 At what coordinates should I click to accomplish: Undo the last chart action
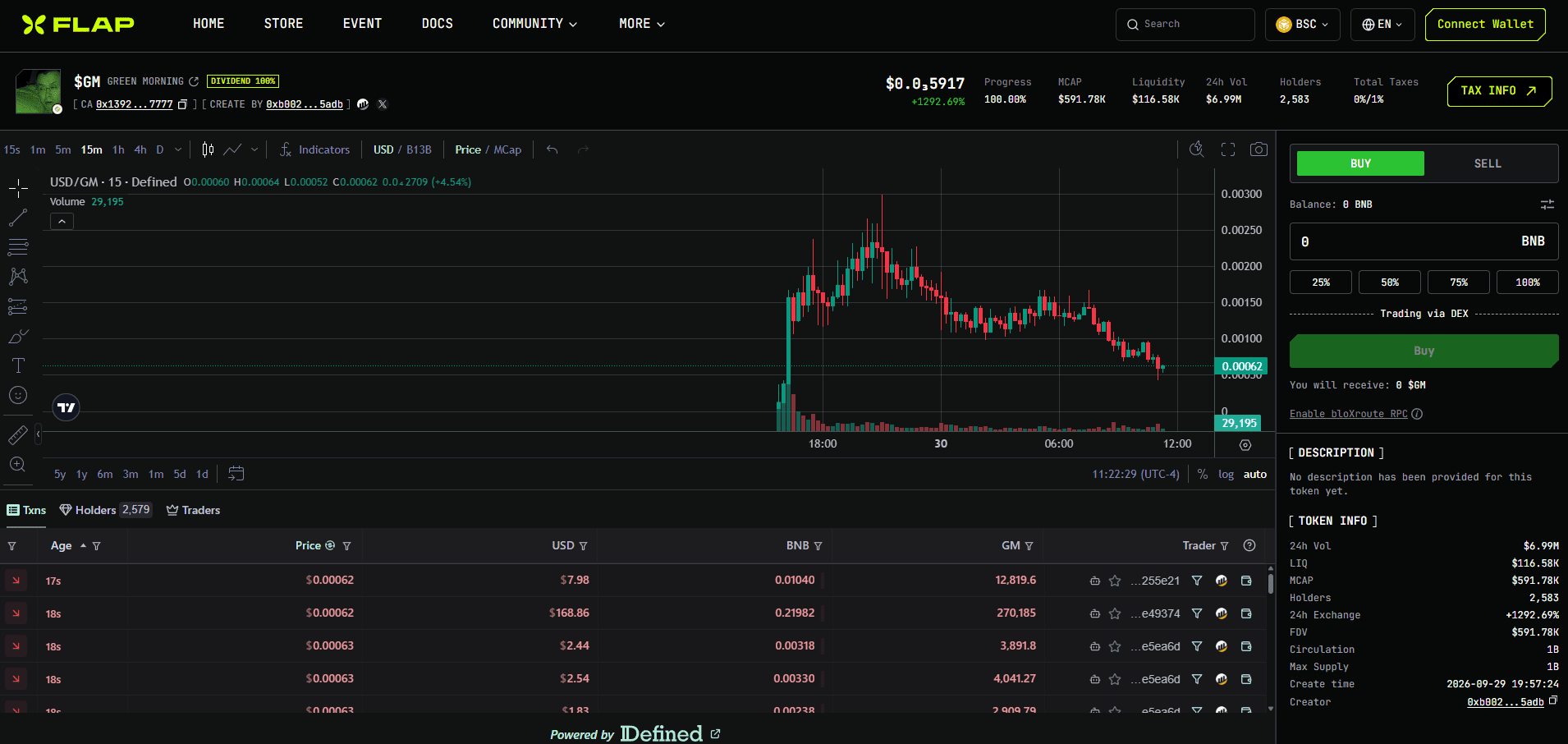point(552,149)
